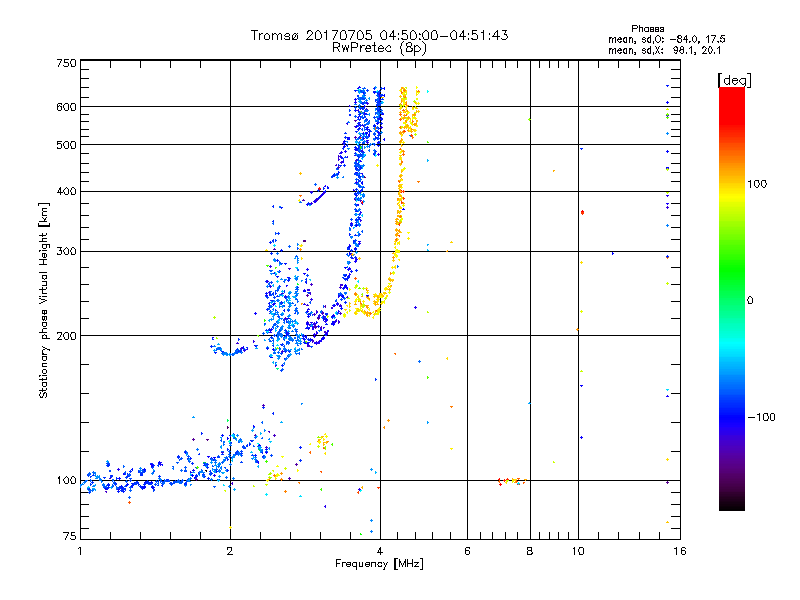This screenshot has height=600, width=800.
Task: Click the [deg] colorbar unit label
Action: click(734, 80)
